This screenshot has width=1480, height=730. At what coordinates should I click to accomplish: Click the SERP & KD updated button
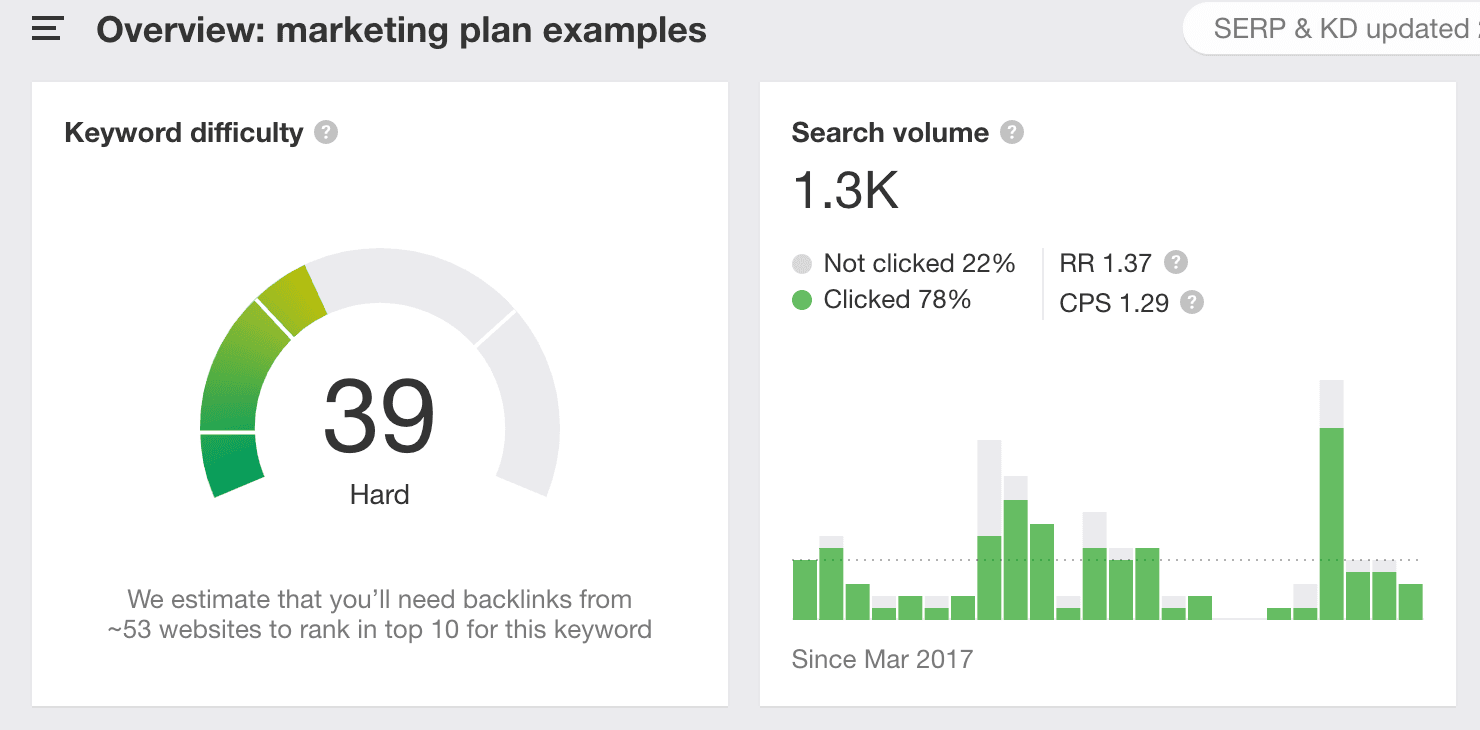point(1334,29)
